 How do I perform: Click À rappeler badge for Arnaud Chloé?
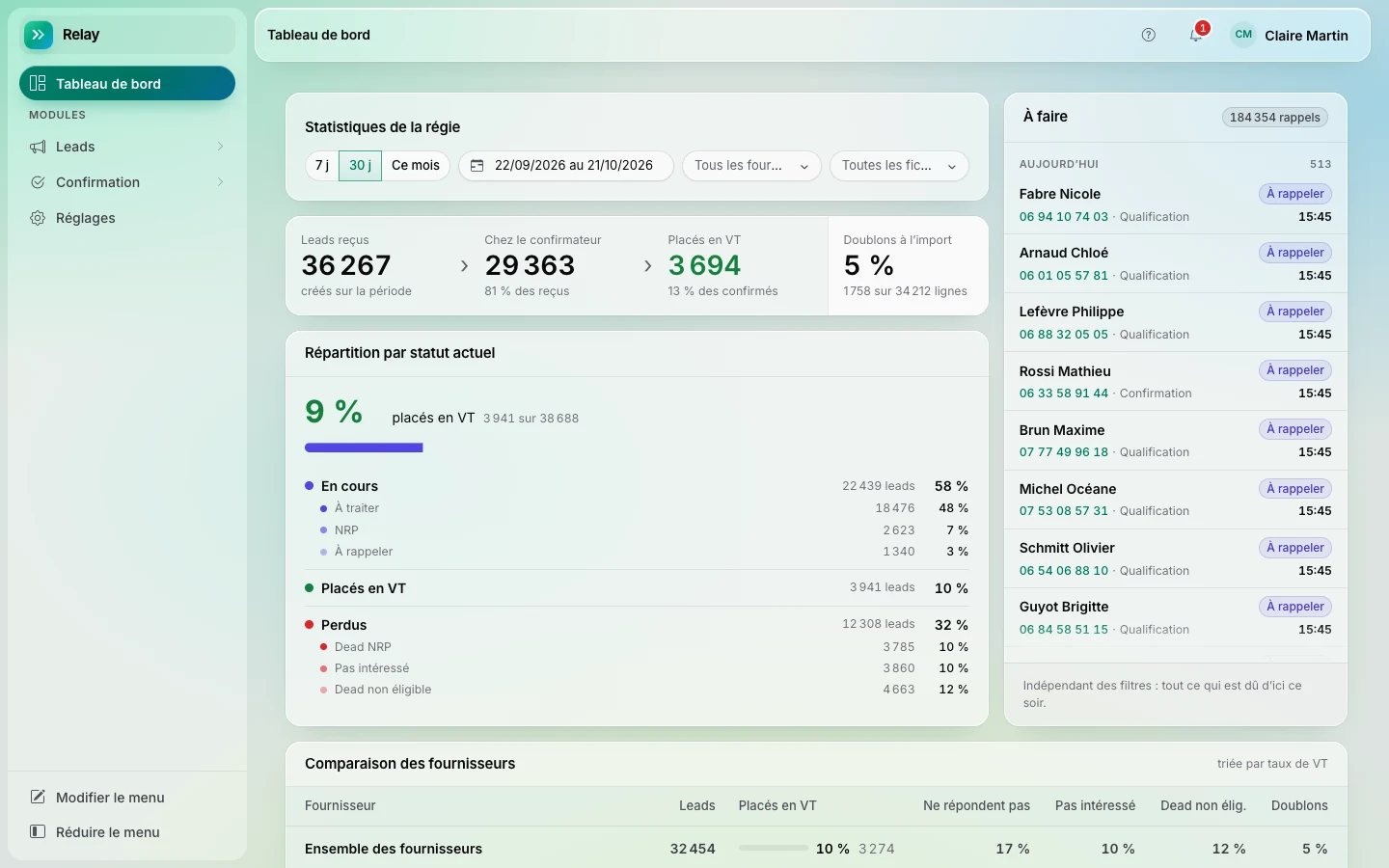(x=1295, y=253)
